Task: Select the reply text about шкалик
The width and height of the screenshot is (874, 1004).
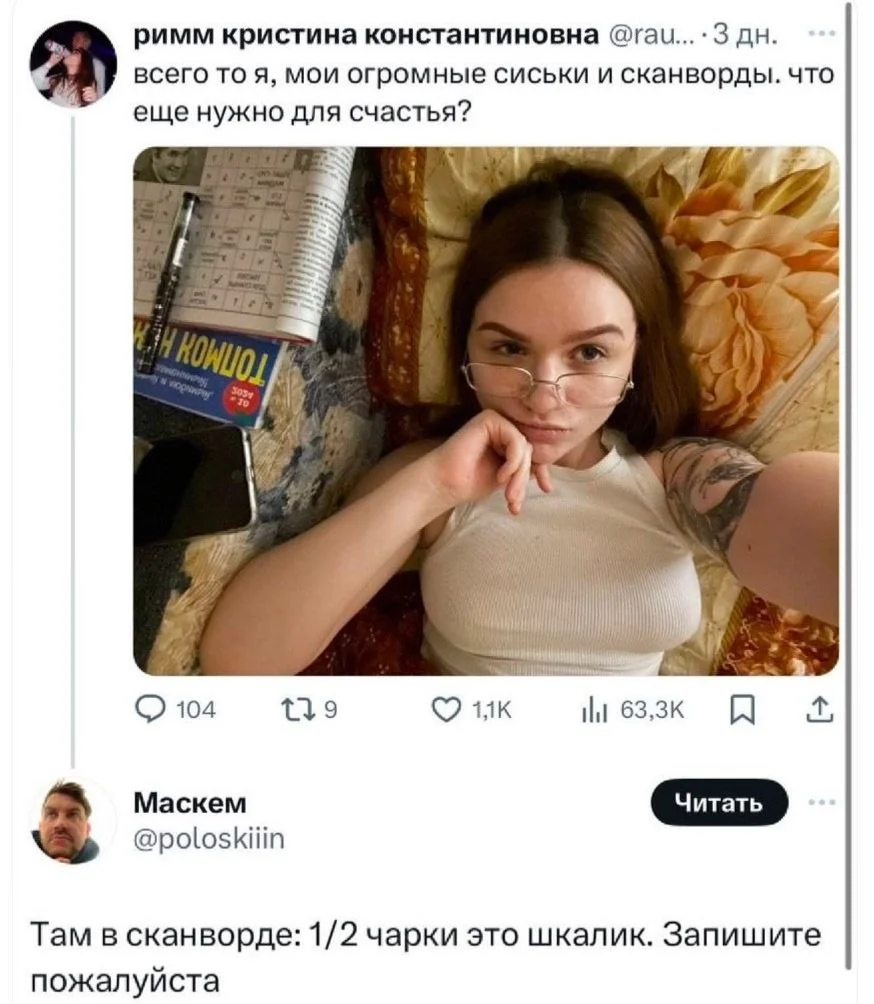Action: click(426, 957)
